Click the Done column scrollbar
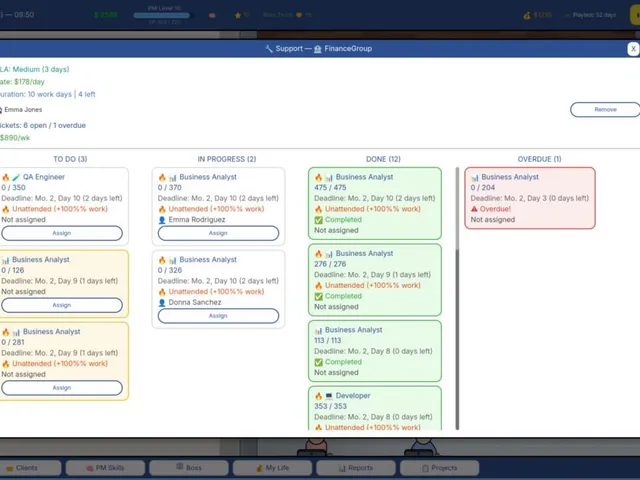 [x=457, y=298]
